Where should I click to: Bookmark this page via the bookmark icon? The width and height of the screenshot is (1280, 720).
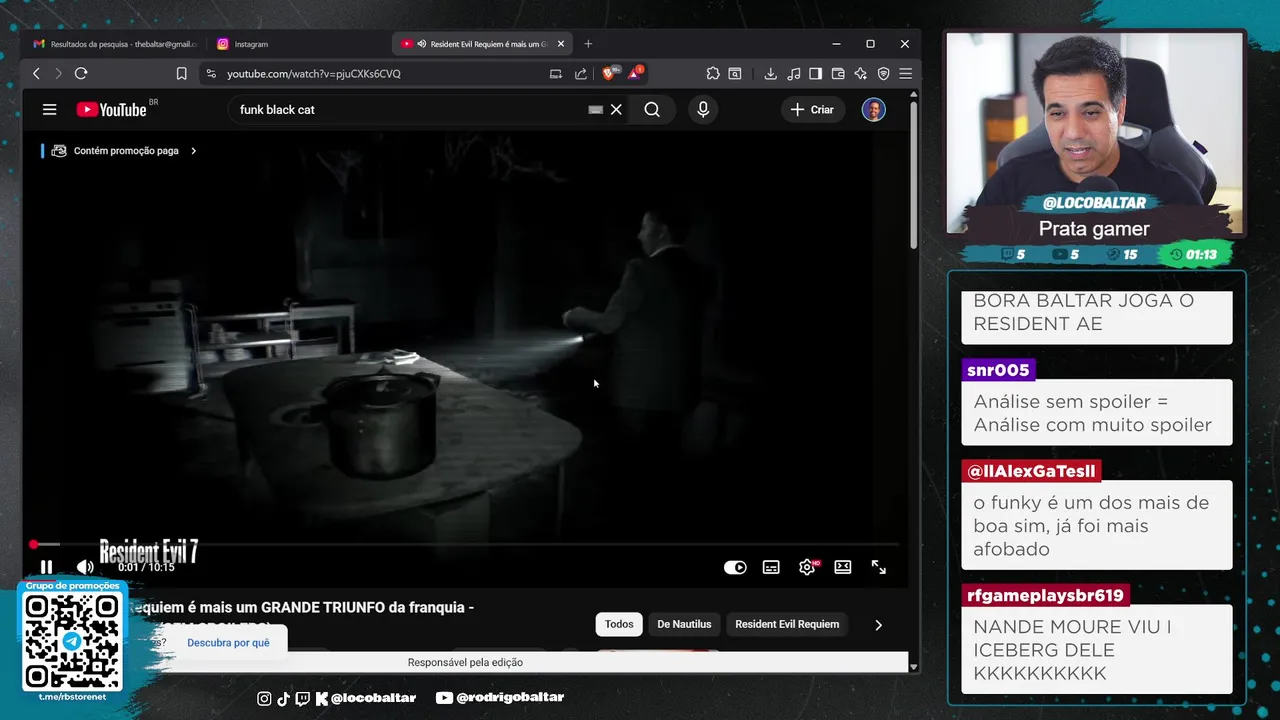pos(181,73)
